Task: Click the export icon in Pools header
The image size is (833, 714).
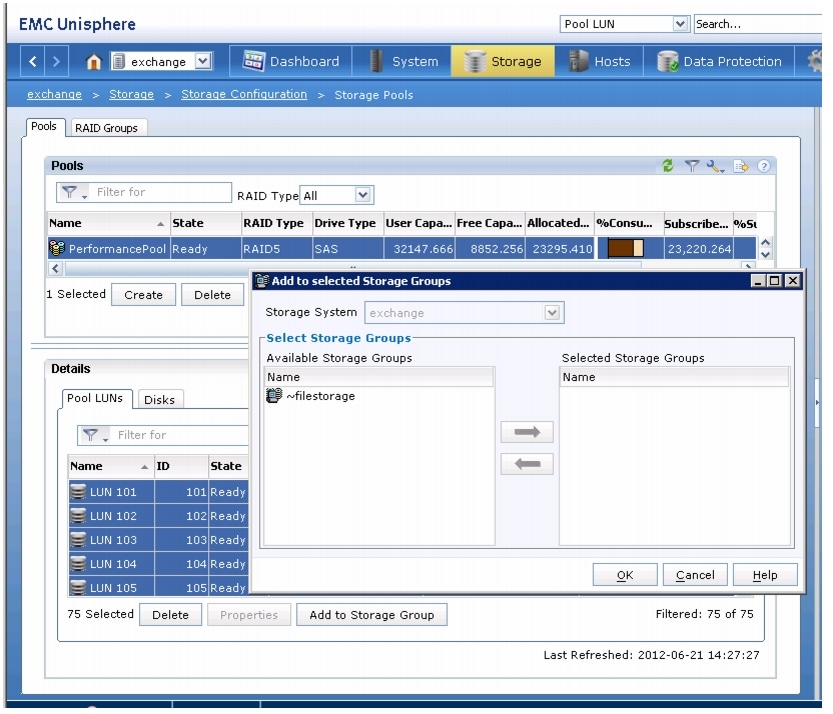Action: pos(741,166)
